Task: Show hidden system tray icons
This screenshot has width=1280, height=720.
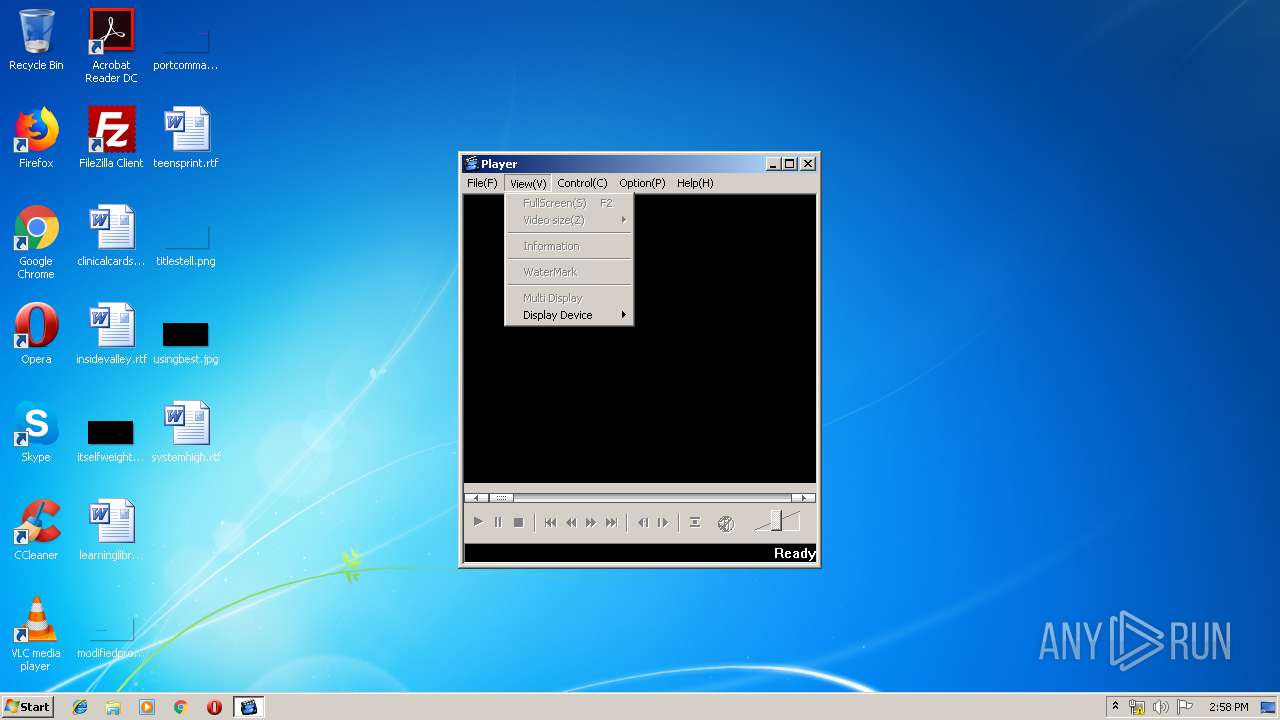Action: coord(1115,707)
